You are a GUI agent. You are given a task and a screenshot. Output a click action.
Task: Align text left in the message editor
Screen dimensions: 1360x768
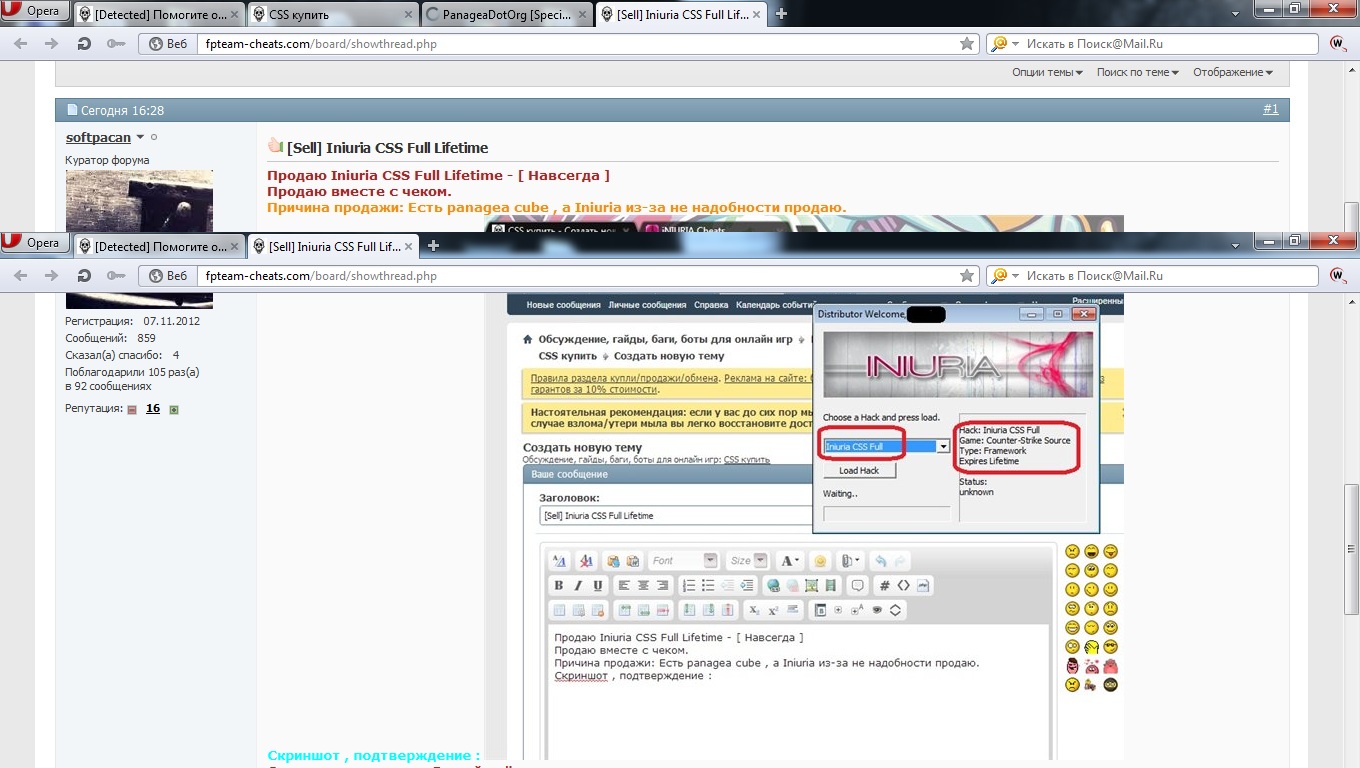click(624, 585)
